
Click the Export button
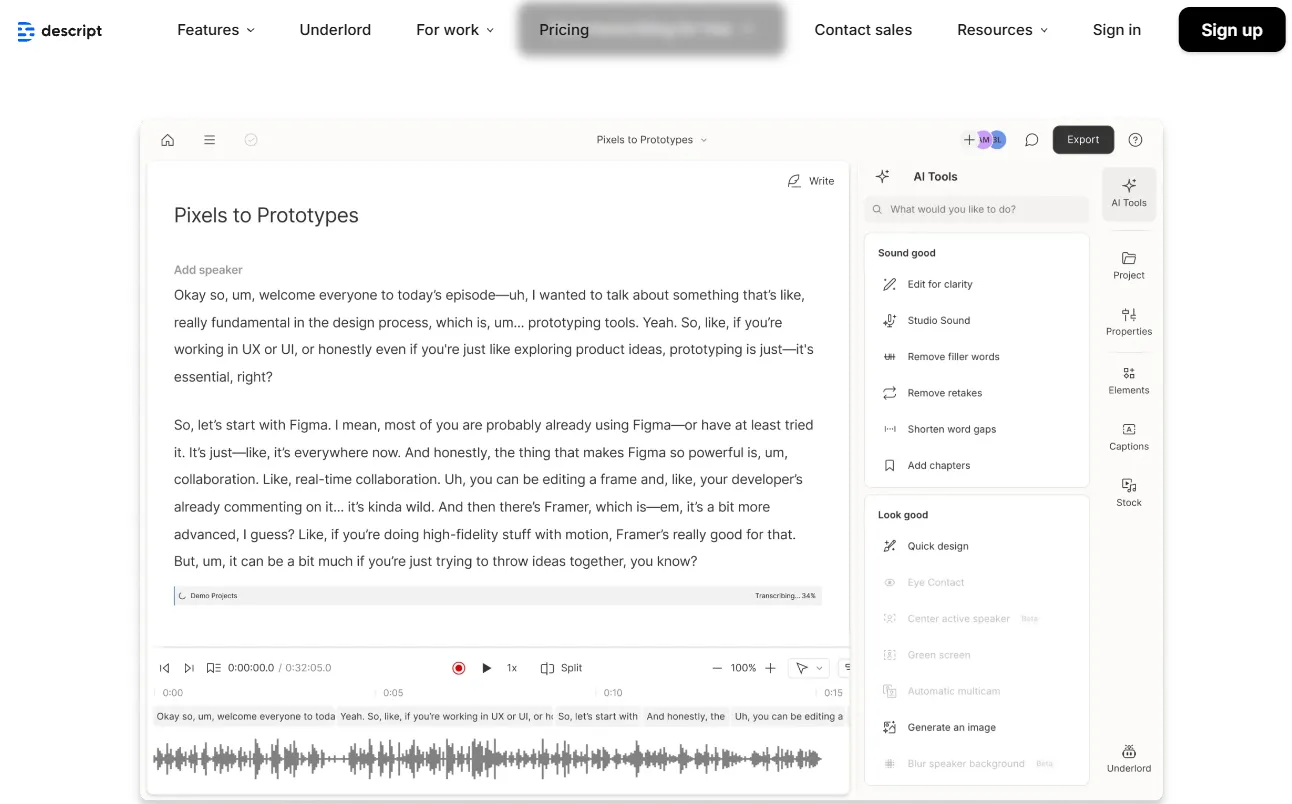coord(1083,140)
